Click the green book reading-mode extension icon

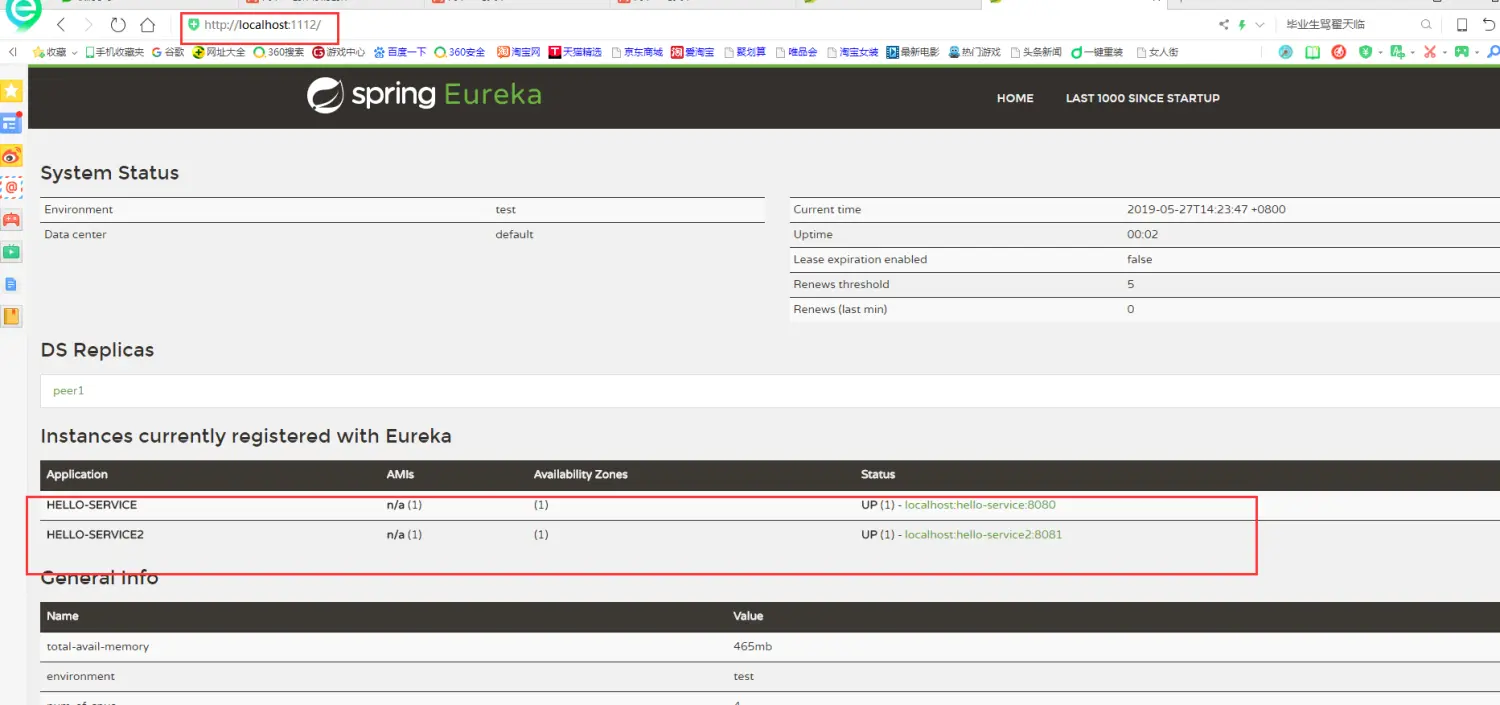click(1312, 52)
